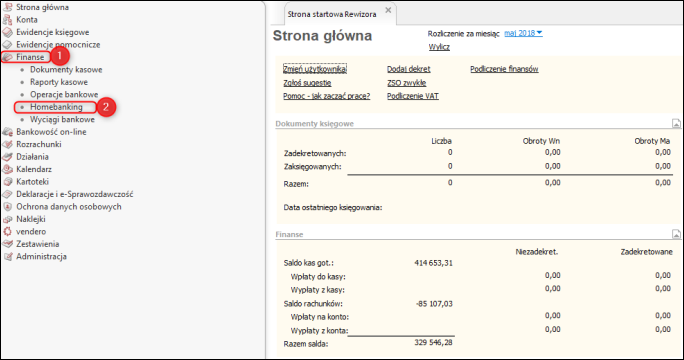The width and height of the screenshot is (684, 360).
Task: Click the Wylicz link
Action: [439, 47]
